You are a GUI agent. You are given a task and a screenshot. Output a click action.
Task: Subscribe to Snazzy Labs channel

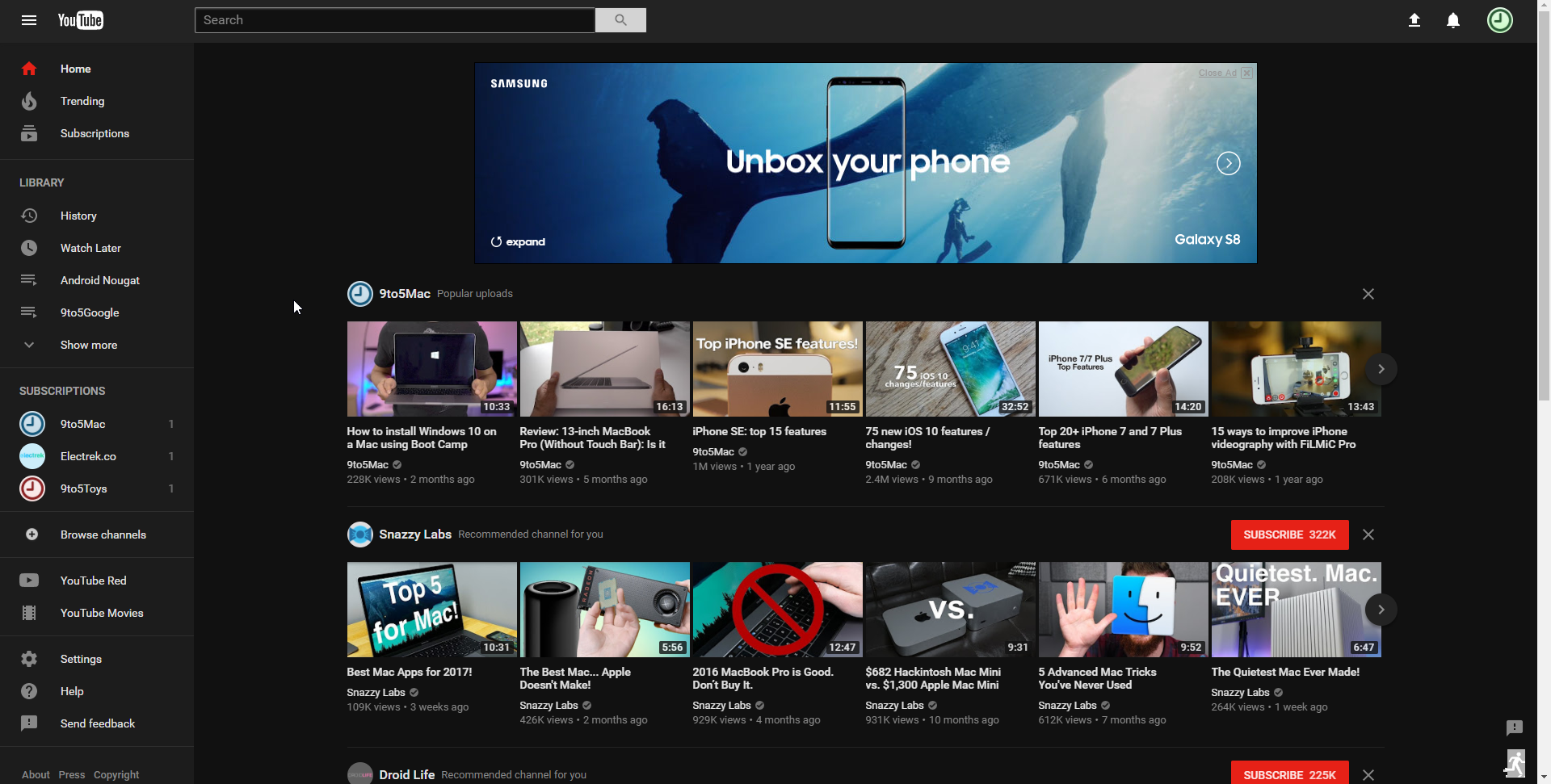pos(1289,535)
